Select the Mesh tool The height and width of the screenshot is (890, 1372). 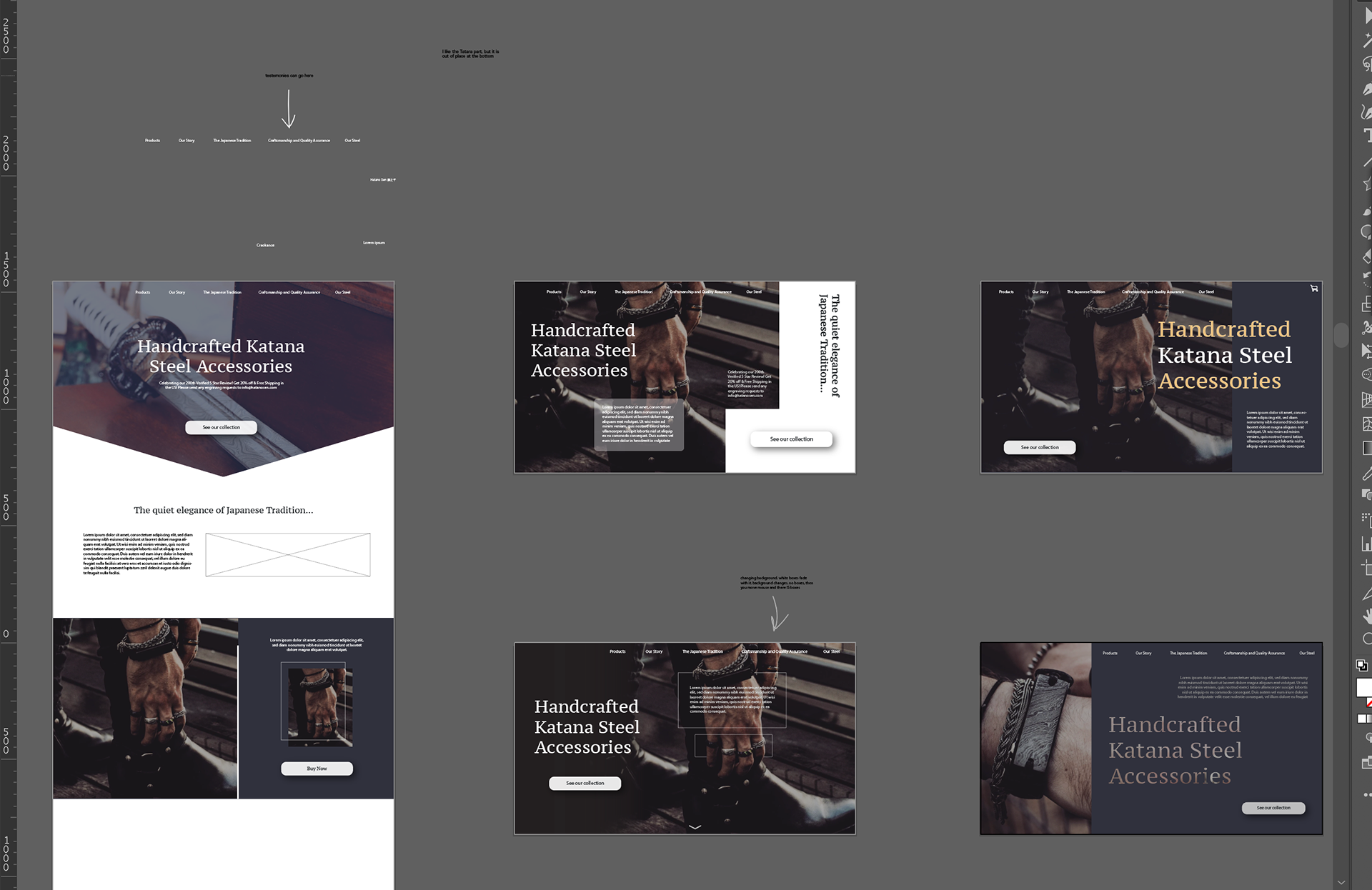tap(1366, 424)
